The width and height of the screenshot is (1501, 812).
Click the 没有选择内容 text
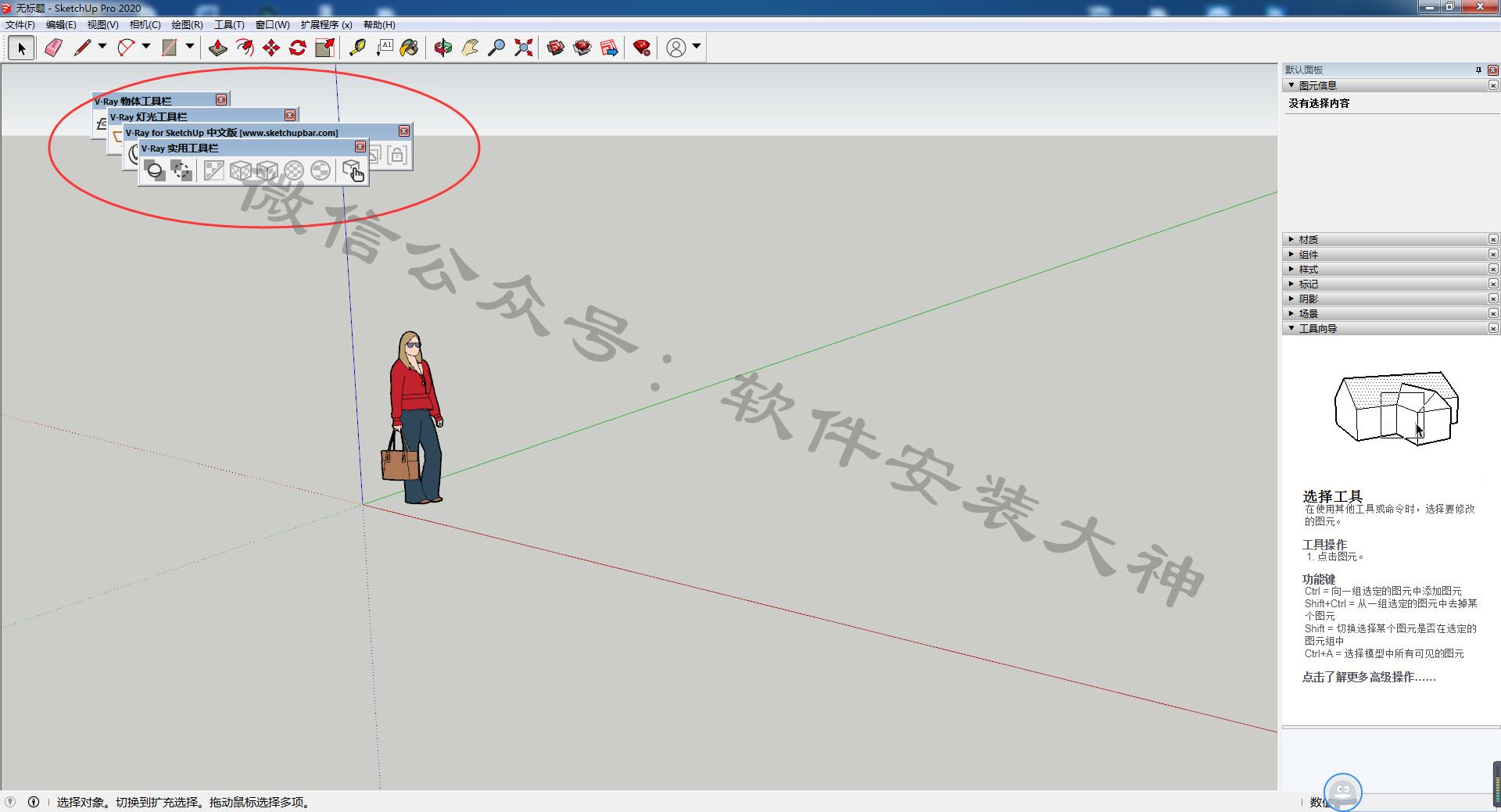click(1319, 103)
